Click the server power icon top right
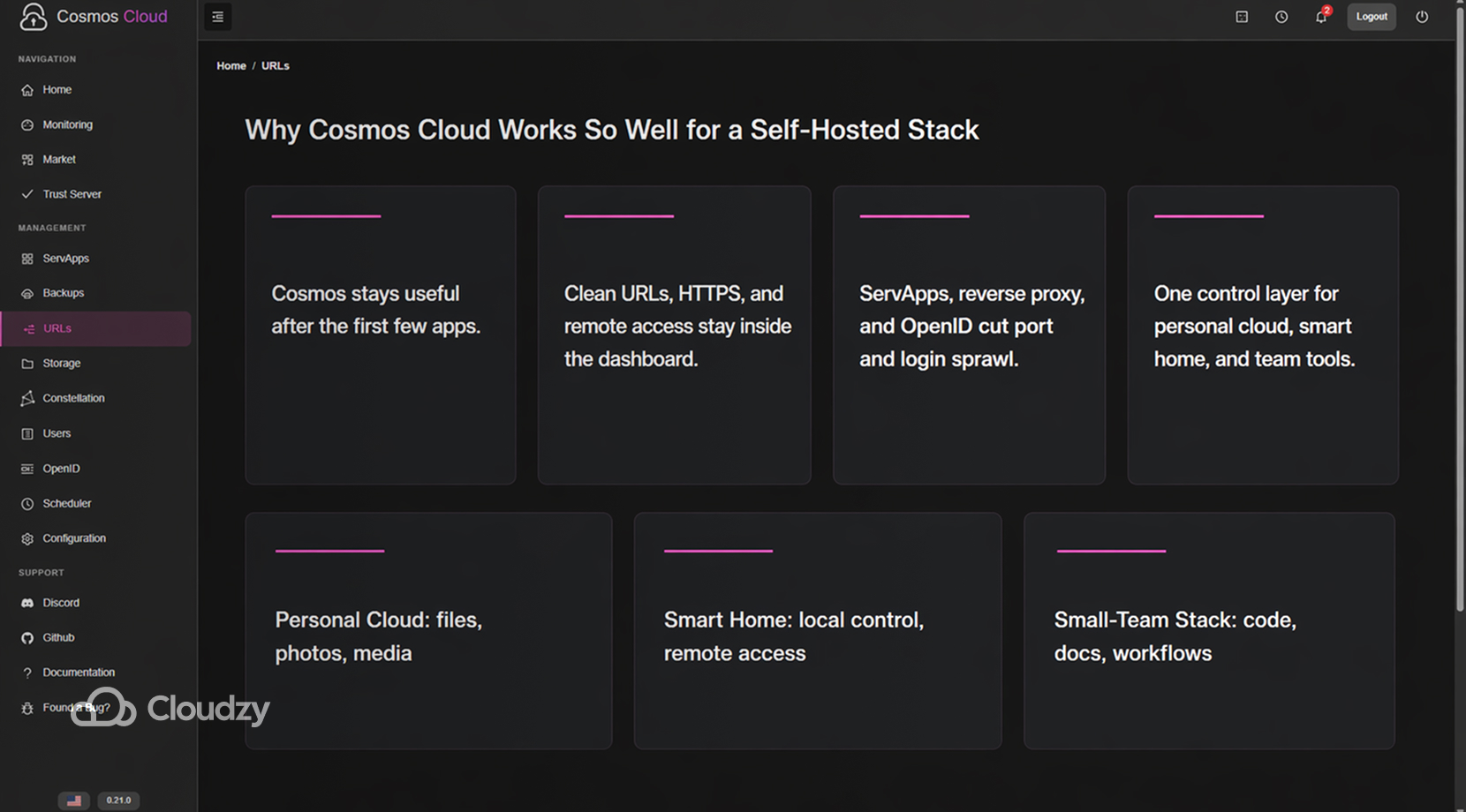 tap(1422, 17)
